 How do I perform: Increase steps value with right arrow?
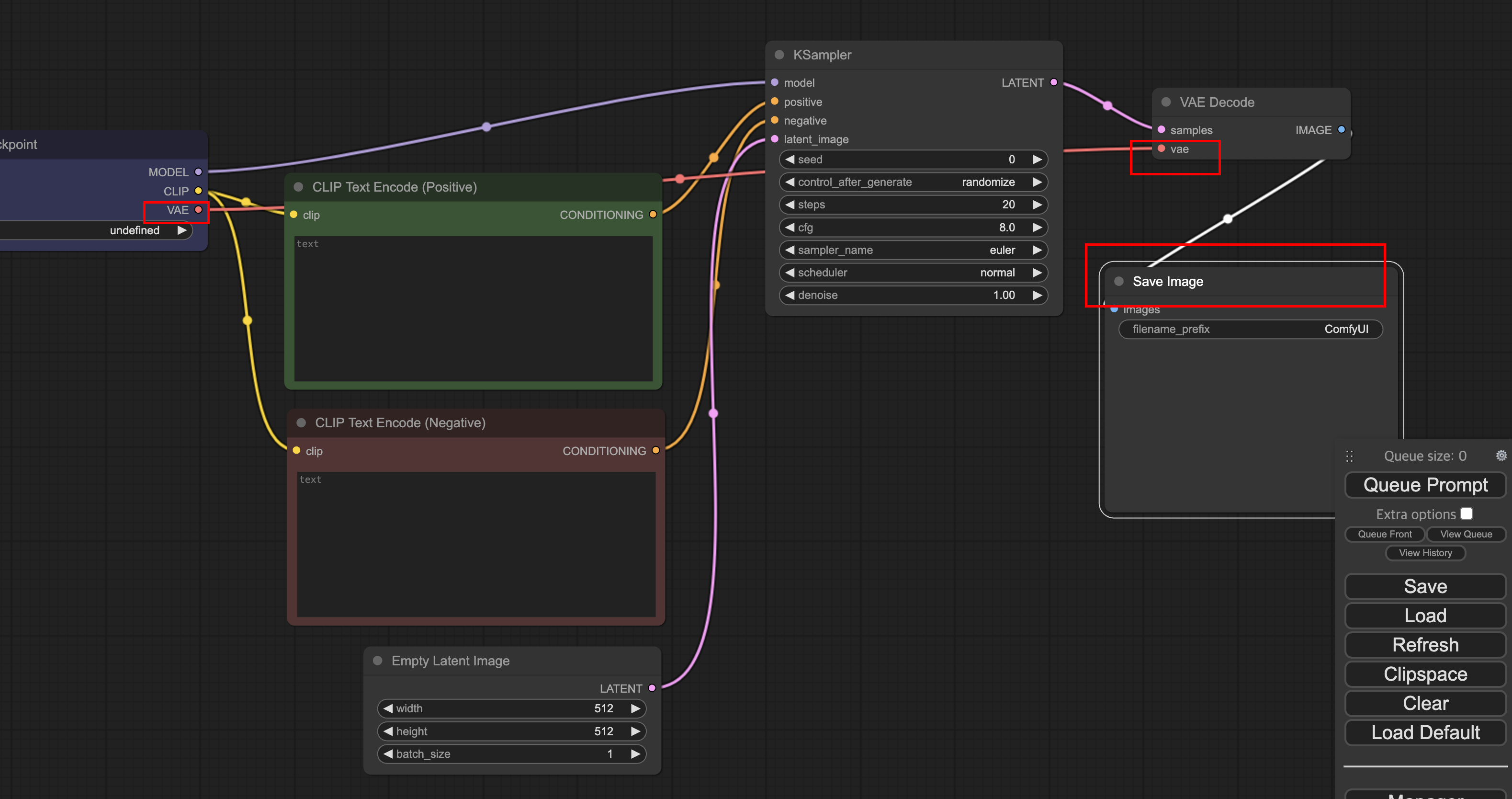coord(1037,204)
